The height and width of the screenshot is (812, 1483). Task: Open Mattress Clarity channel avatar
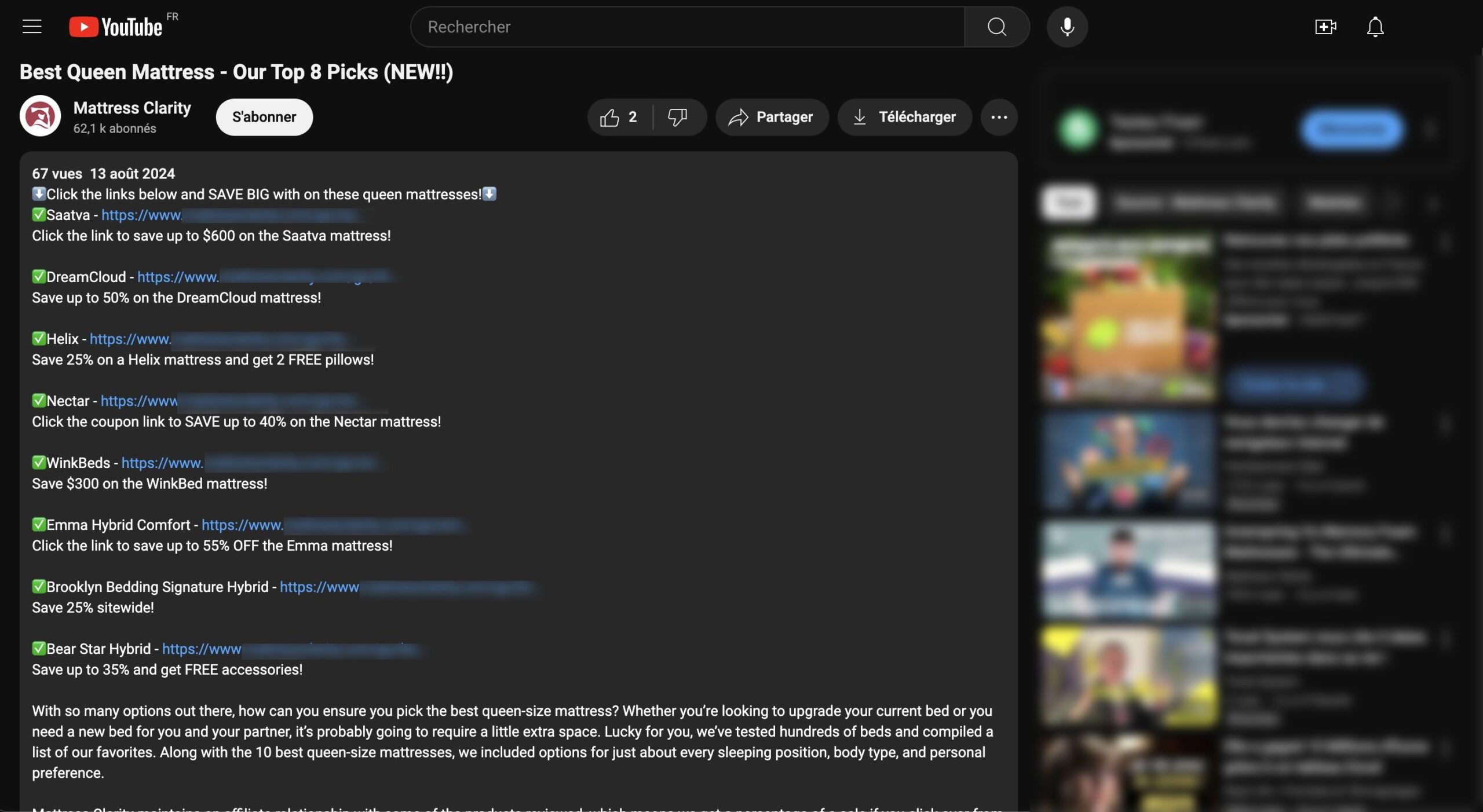click(40, 116)
